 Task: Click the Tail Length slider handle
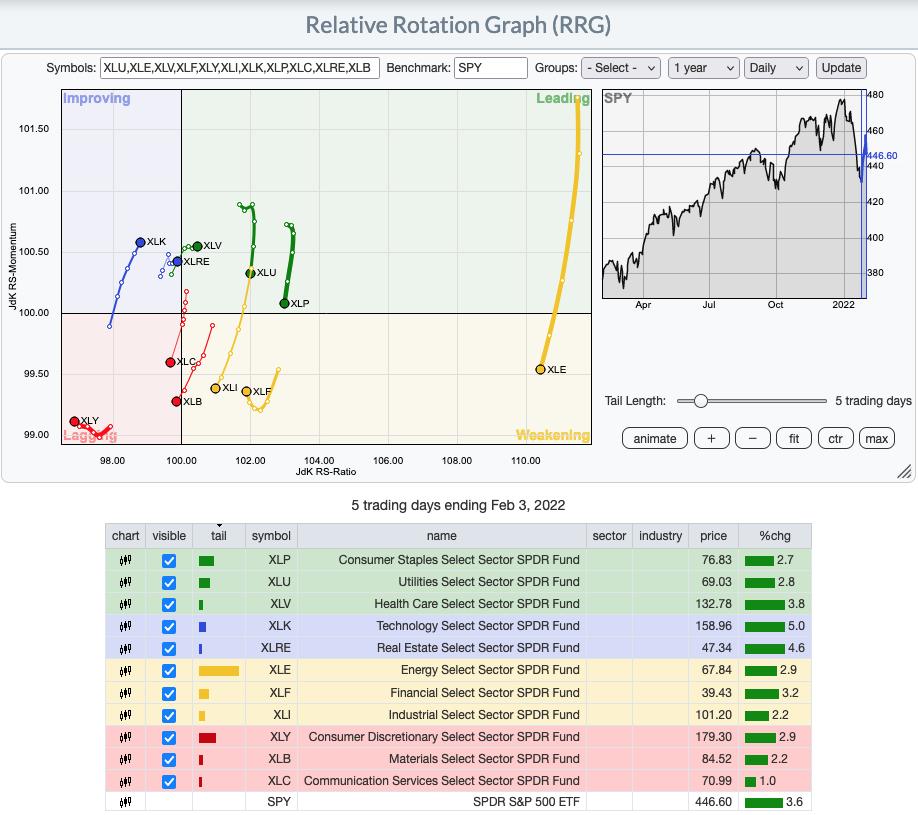click(701, 401)
